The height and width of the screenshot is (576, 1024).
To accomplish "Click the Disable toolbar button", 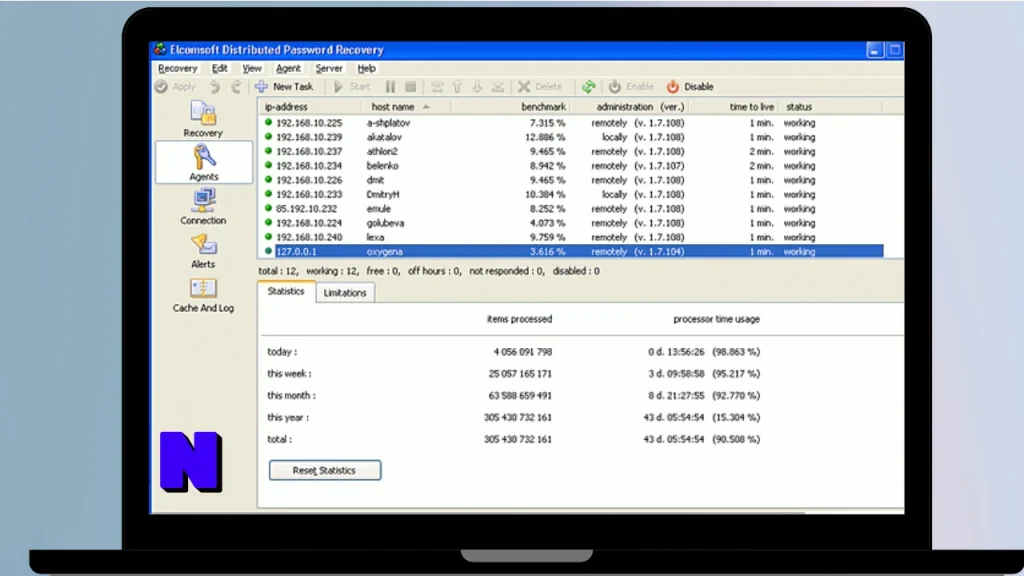I will click(x=690, y=86).
